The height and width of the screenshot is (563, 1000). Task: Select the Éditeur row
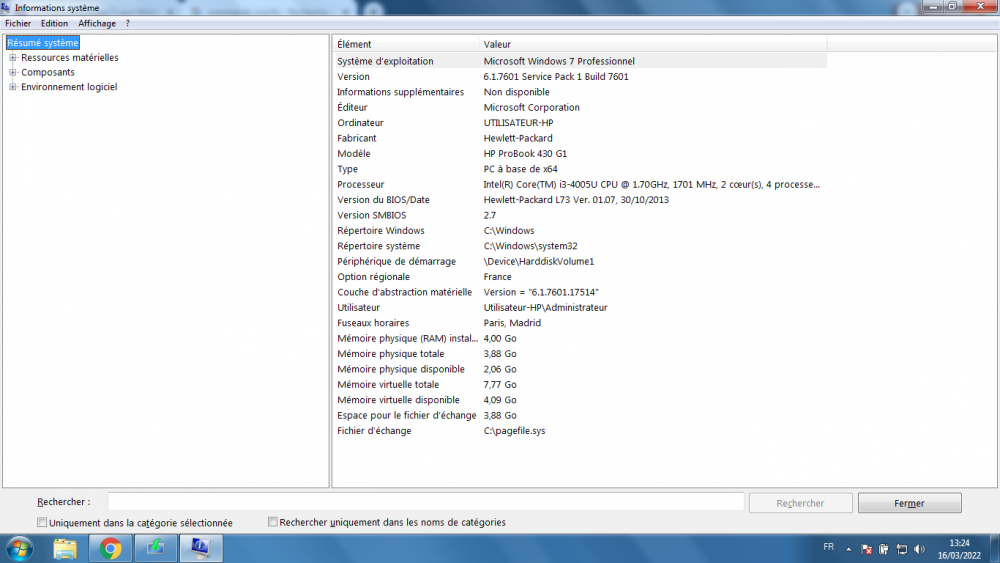pyautogui.click(x=580, y=107)
